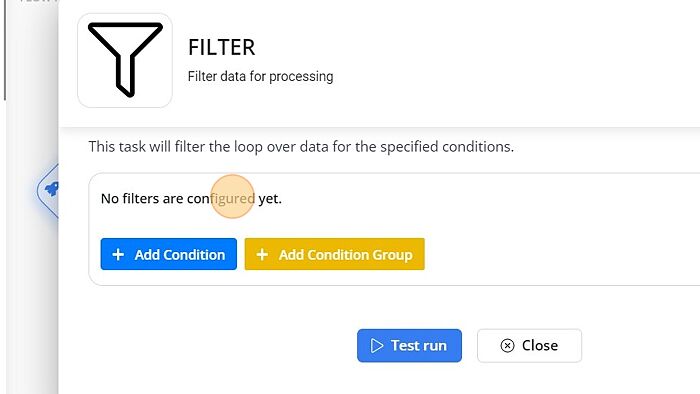Viewport: 700px width, 394px height.
Task: Add a new filter condition
Action: pos(169,254)
